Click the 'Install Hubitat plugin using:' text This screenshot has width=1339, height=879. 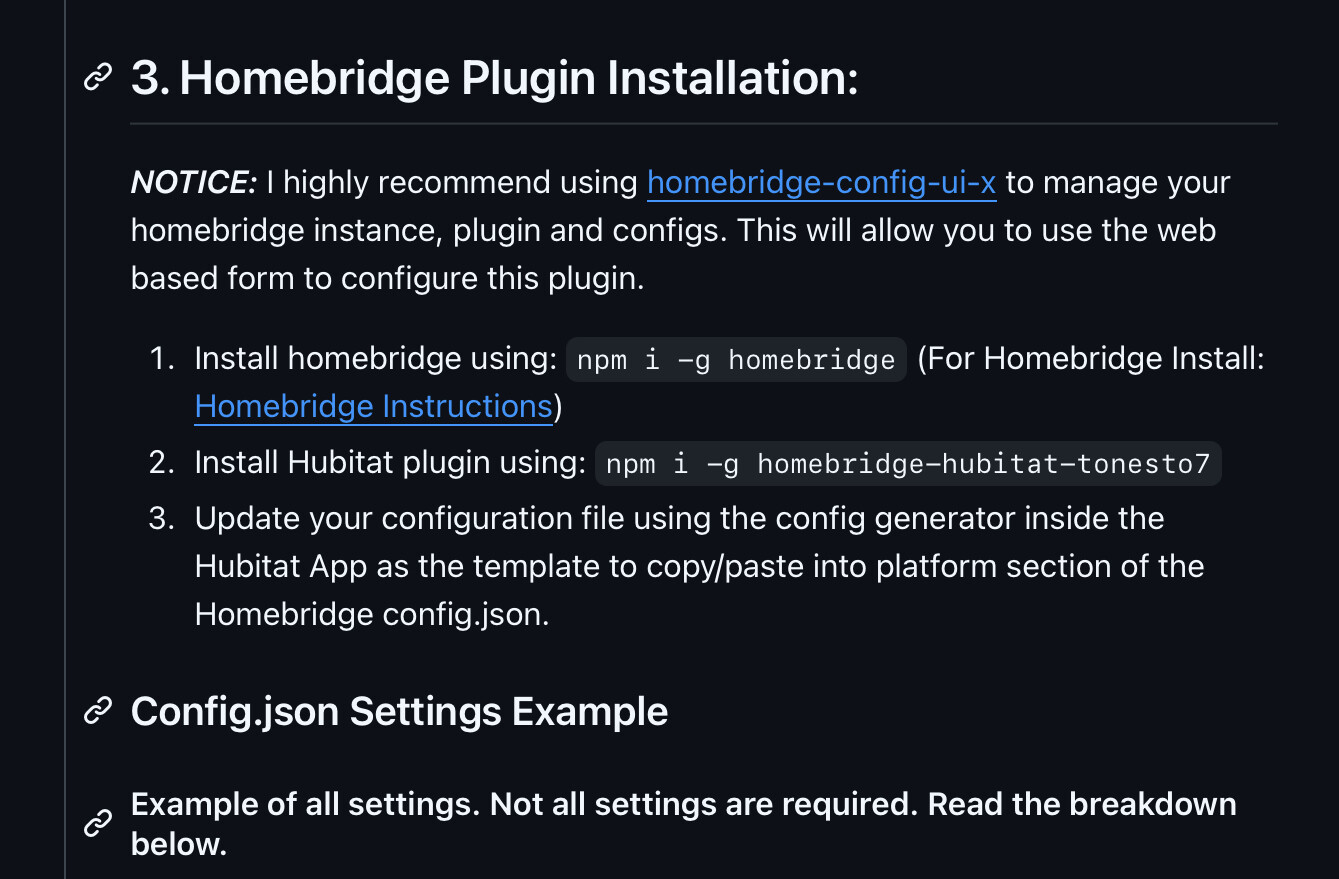pyautogui.click(x=390, y=463)
